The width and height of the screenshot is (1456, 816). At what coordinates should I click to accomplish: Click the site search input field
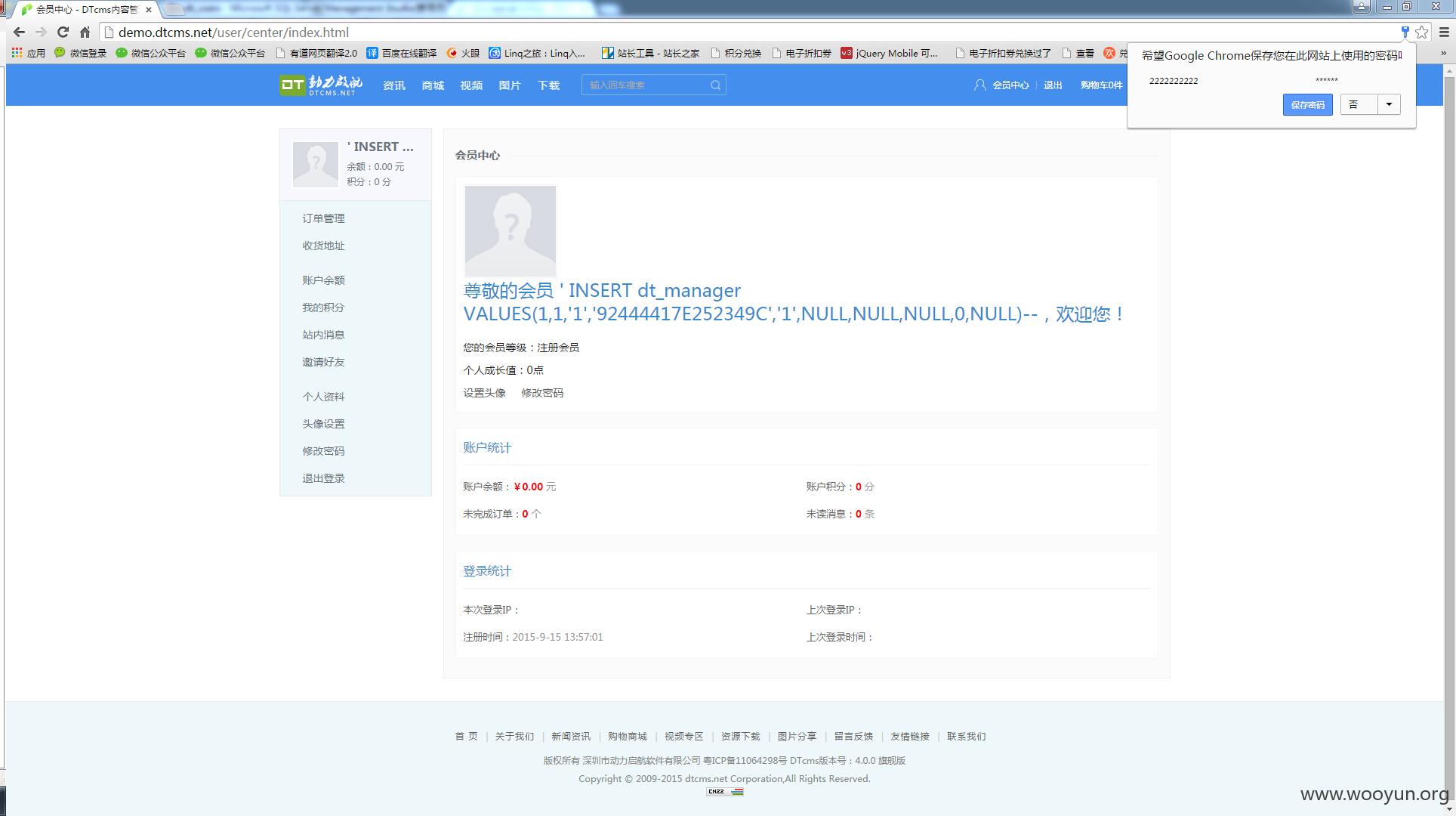[646, 85]
